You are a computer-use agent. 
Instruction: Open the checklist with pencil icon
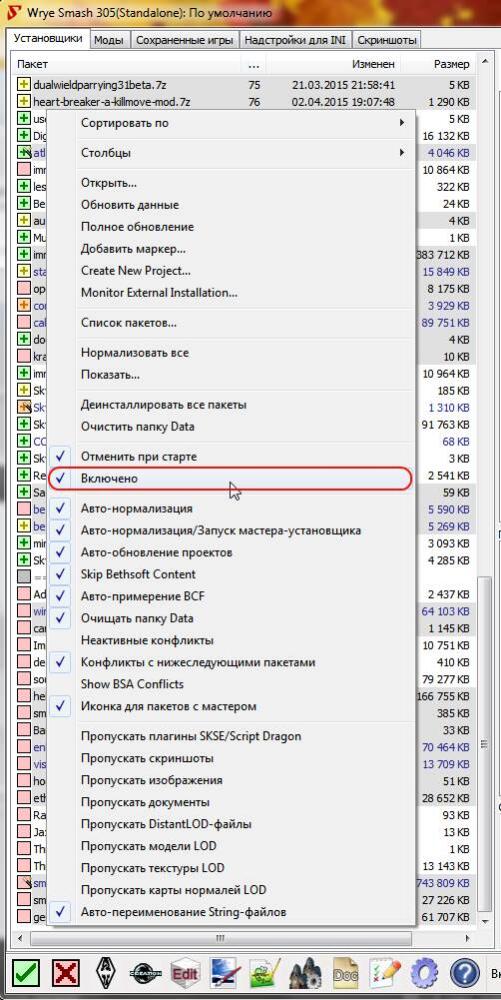pyautogui.click(x=384, y=974)
